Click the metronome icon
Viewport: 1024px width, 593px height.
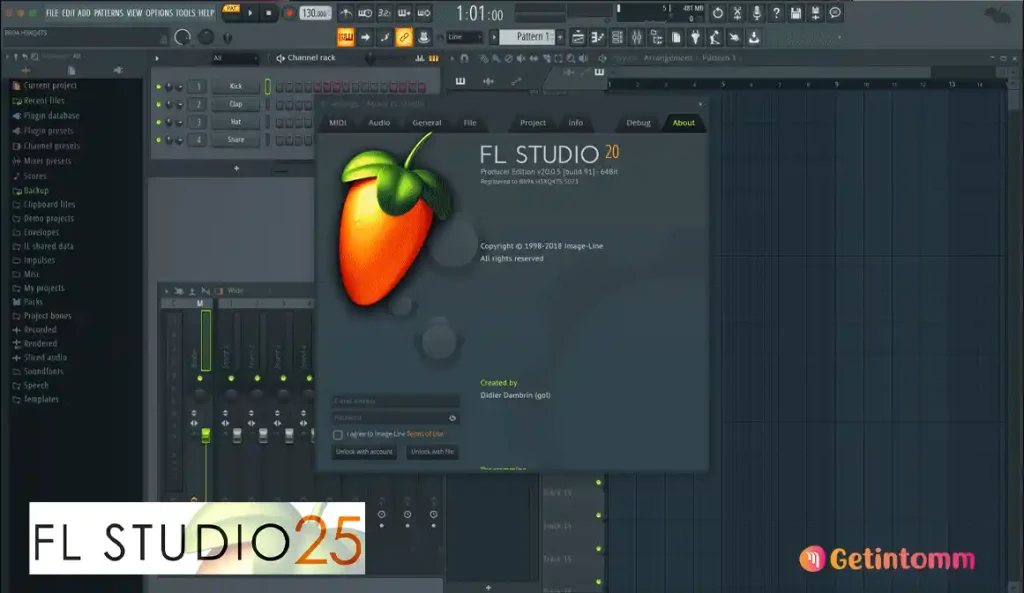(x=345, y=12)
